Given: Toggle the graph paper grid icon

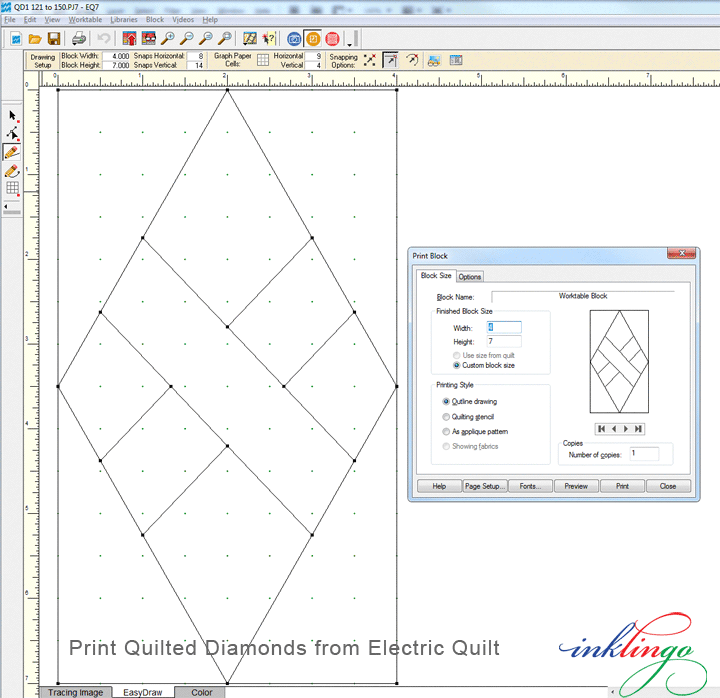Looking at the screenshot, I should click(x=263, y=60).
